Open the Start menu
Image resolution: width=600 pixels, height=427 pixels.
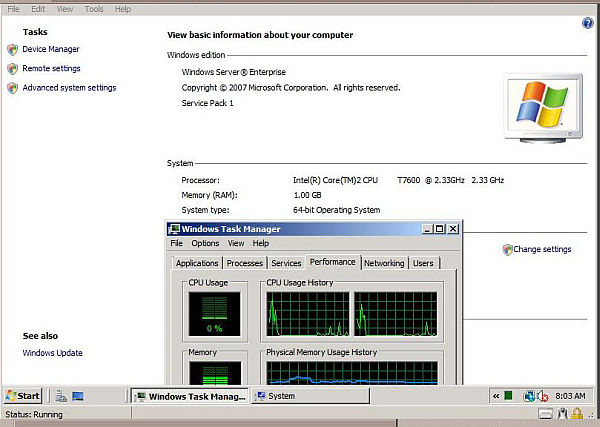tap(23, 396)
